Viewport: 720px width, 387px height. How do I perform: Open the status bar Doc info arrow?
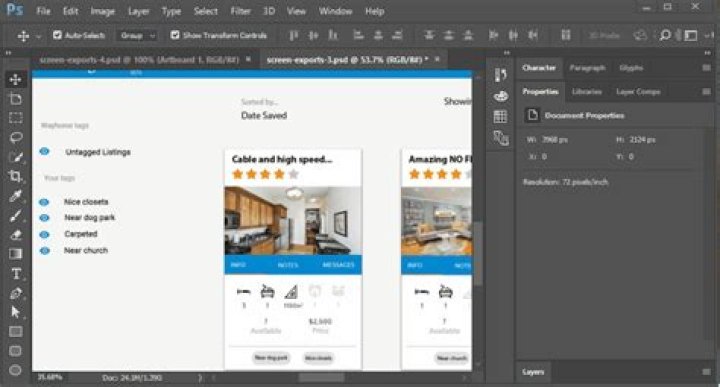200,378
